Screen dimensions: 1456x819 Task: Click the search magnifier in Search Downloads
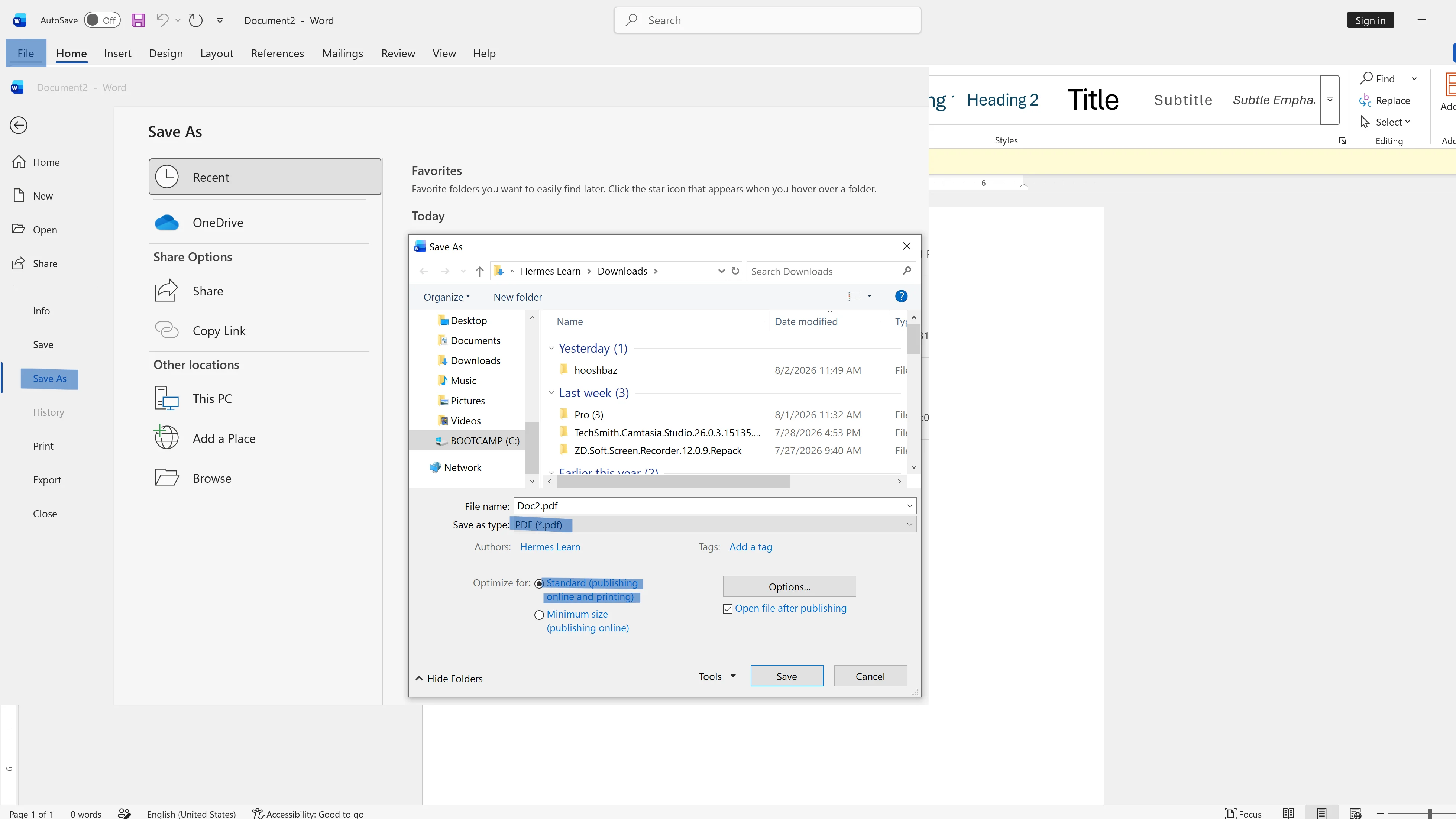tap(907, 271)
